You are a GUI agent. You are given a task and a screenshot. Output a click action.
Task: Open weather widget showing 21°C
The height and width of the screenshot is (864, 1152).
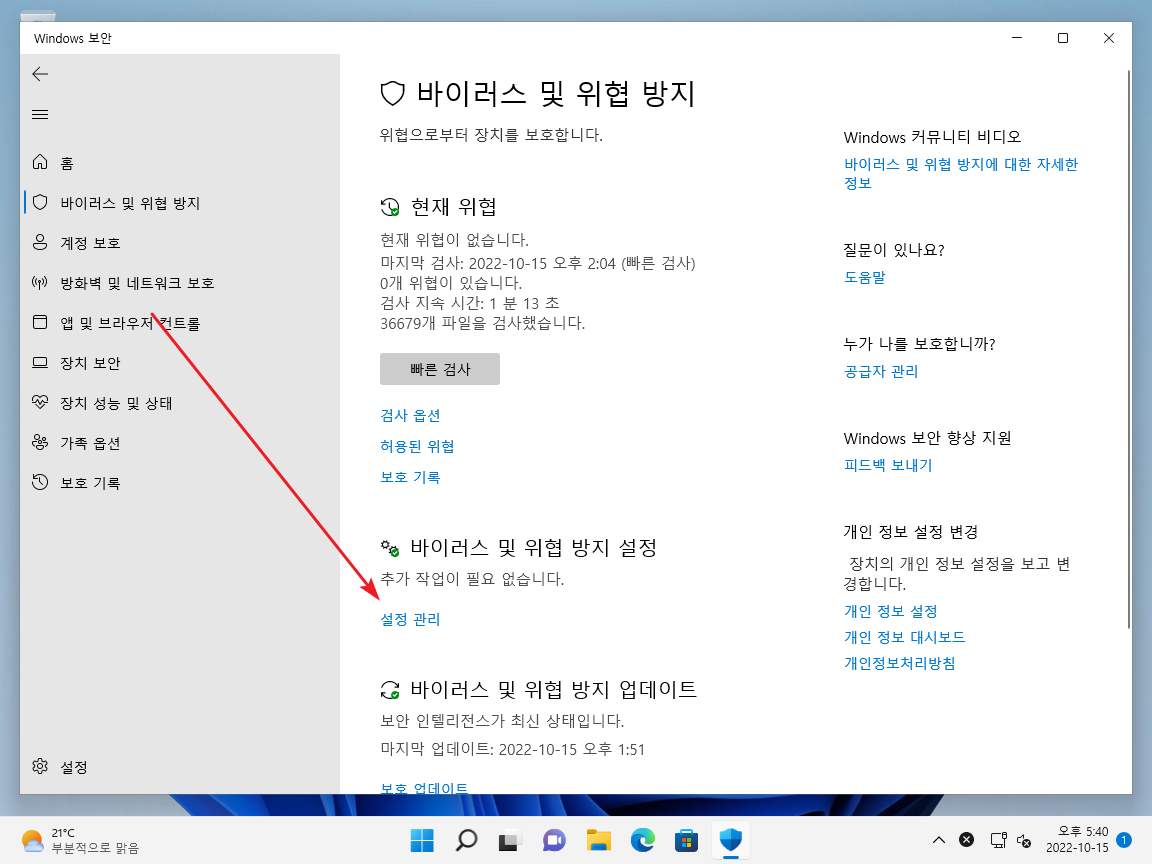pyautogui.click(x=80, y=840)
